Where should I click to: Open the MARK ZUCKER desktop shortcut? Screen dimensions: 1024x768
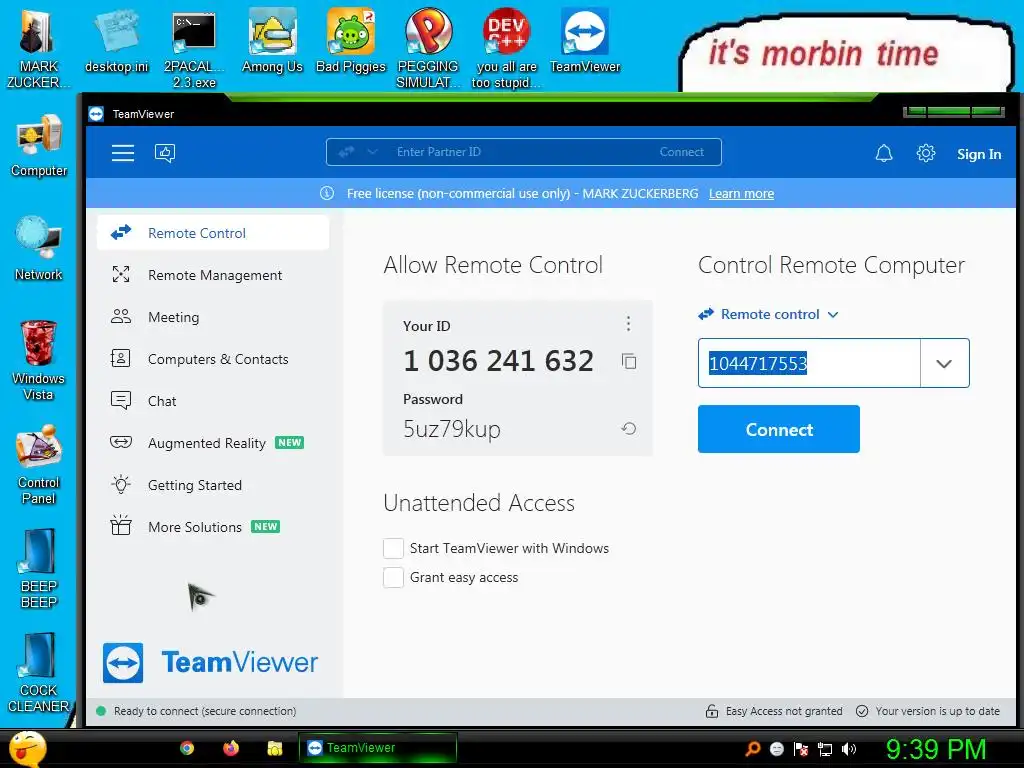[x=38, y=48]
